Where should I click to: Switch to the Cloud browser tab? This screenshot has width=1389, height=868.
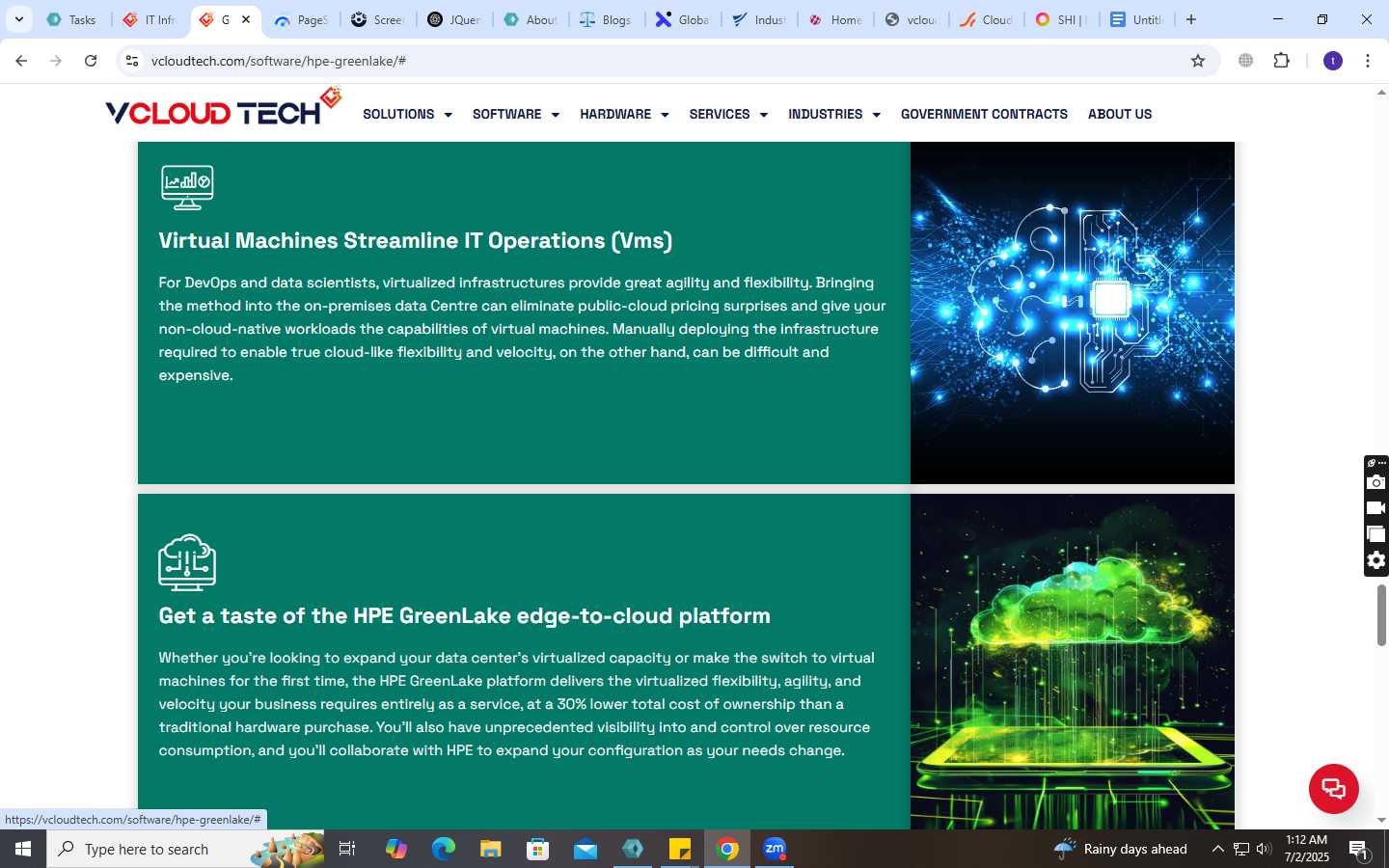tap(987, 19)
